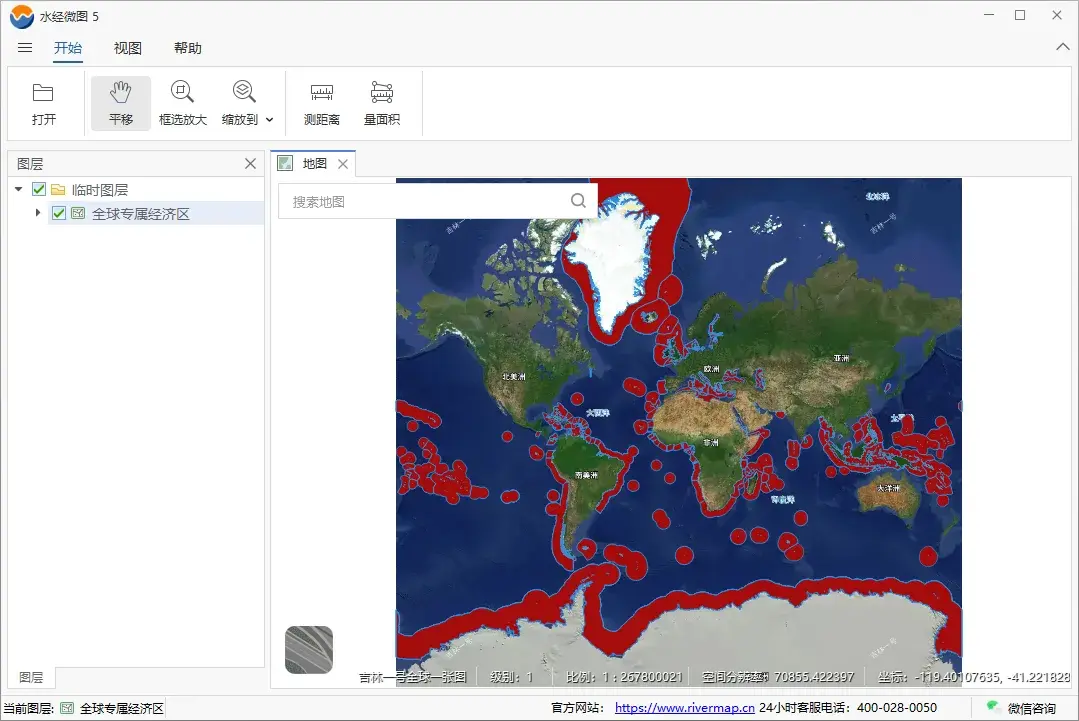Open the 缩放到 dropdown arrow
This screenshot has height=721, width=1079.
tap(270, 120)
